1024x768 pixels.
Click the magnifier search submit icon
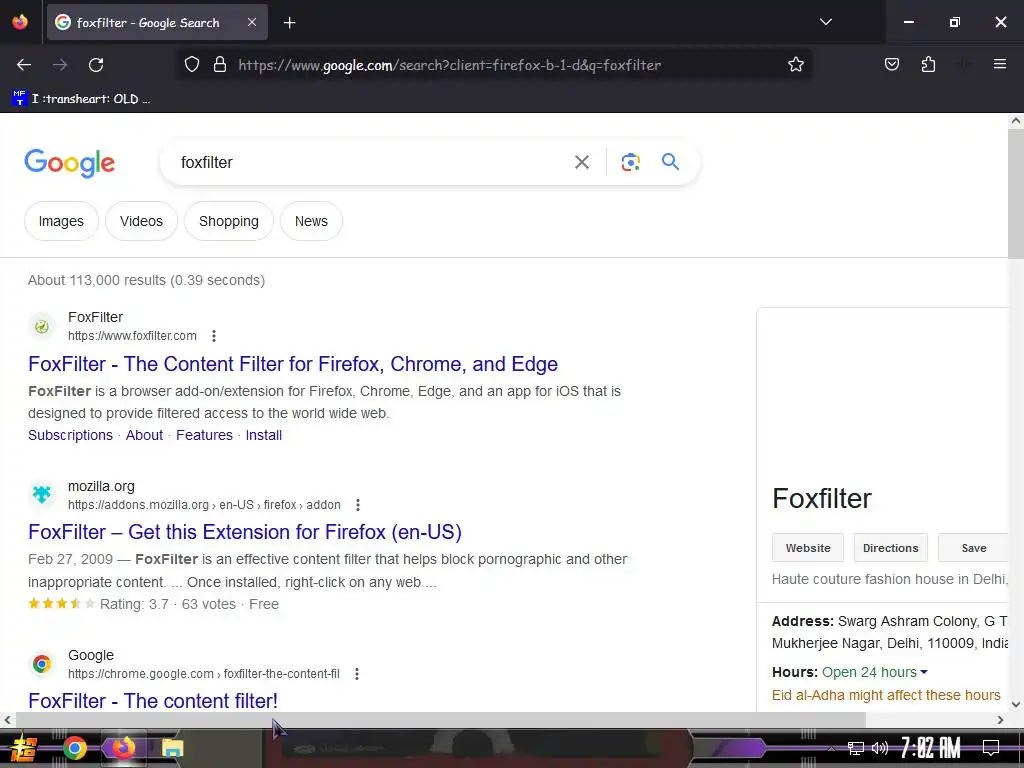(670, 161)
